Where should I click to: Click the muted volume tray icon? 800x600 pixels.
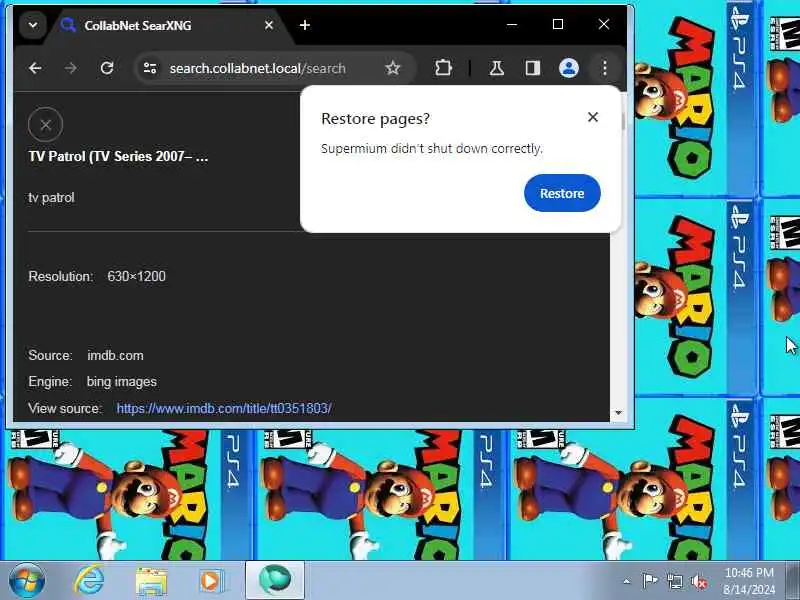(698, 581)
